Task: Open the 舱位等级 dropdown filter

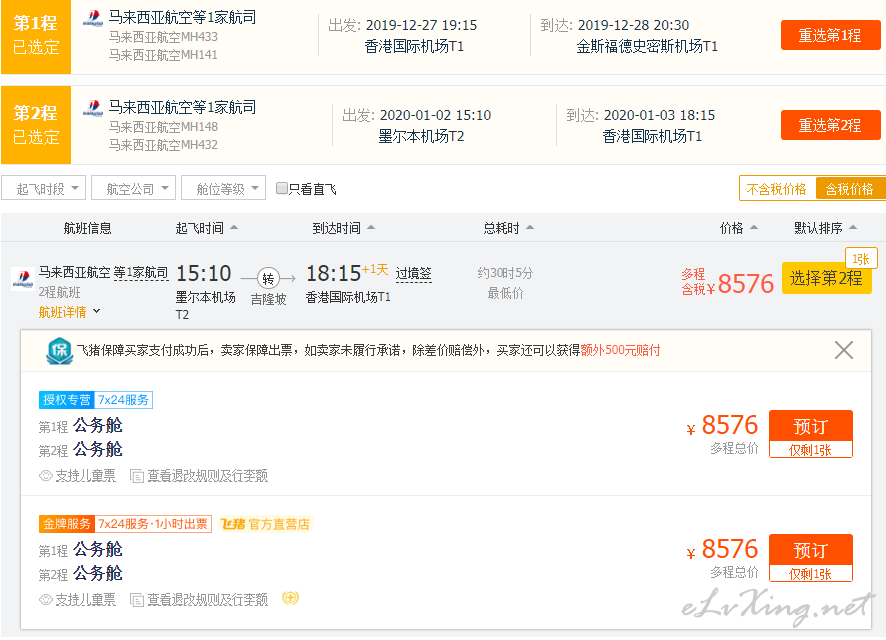Action: coord(223,188)
